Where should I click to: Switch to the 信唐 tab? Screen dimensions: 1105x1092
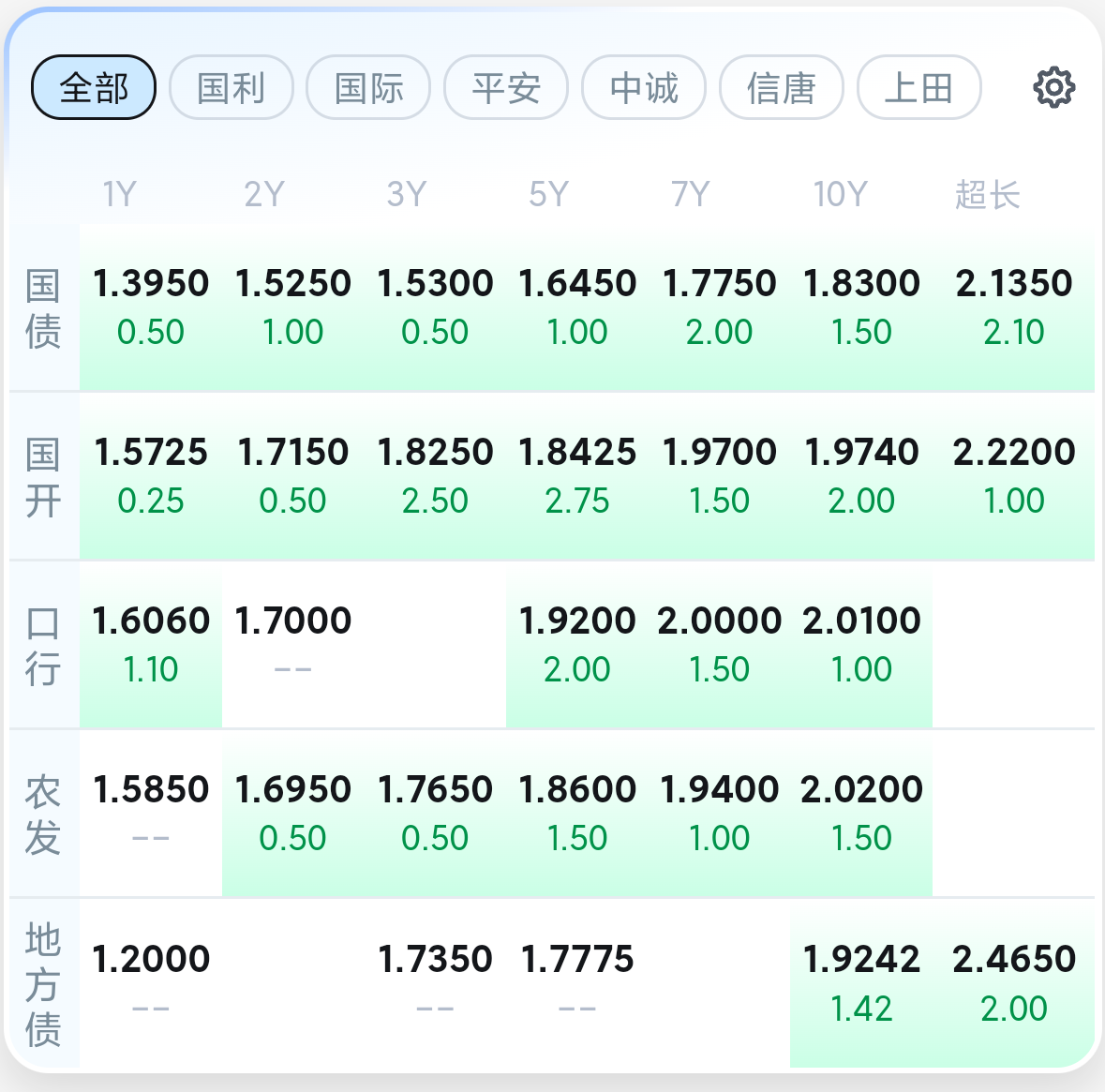coord(782,88)
